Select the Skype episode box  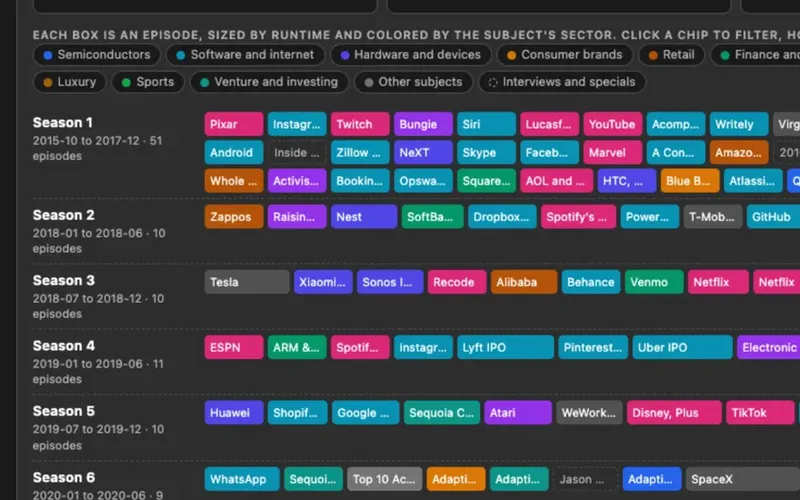(487, 152)
